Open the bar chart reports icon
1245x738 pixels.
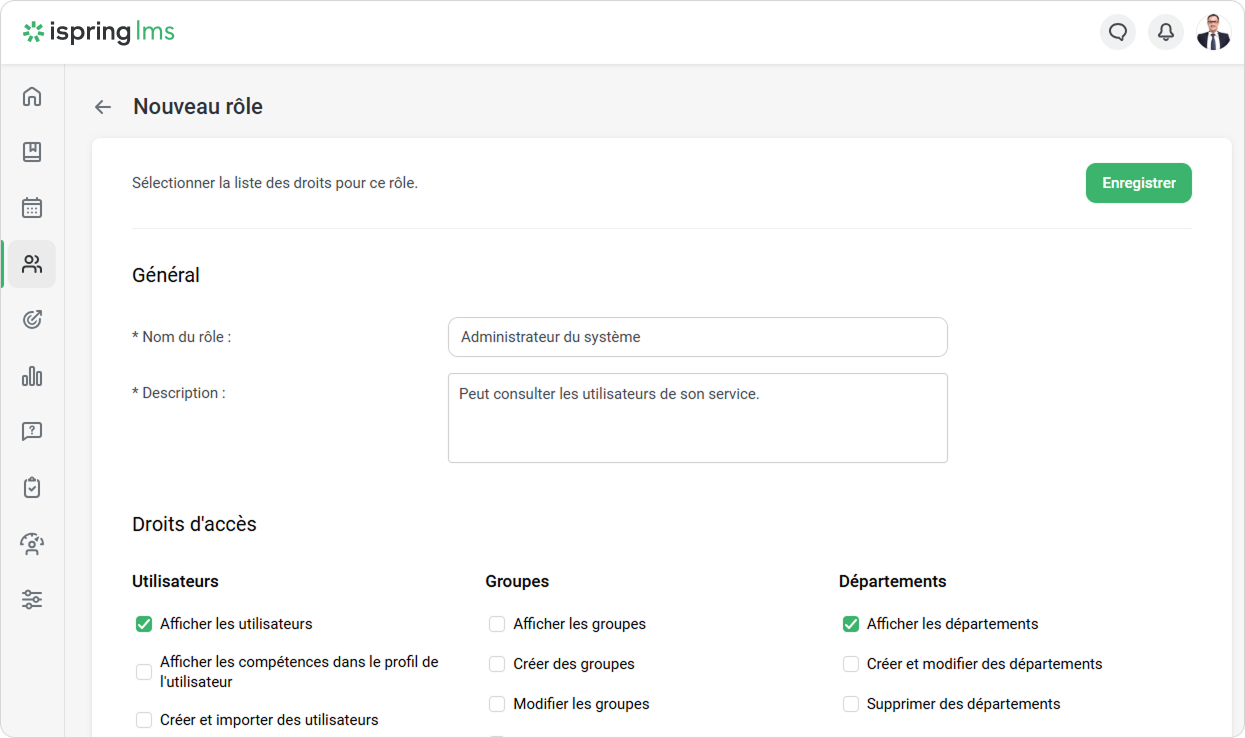[x=32, y=376]
